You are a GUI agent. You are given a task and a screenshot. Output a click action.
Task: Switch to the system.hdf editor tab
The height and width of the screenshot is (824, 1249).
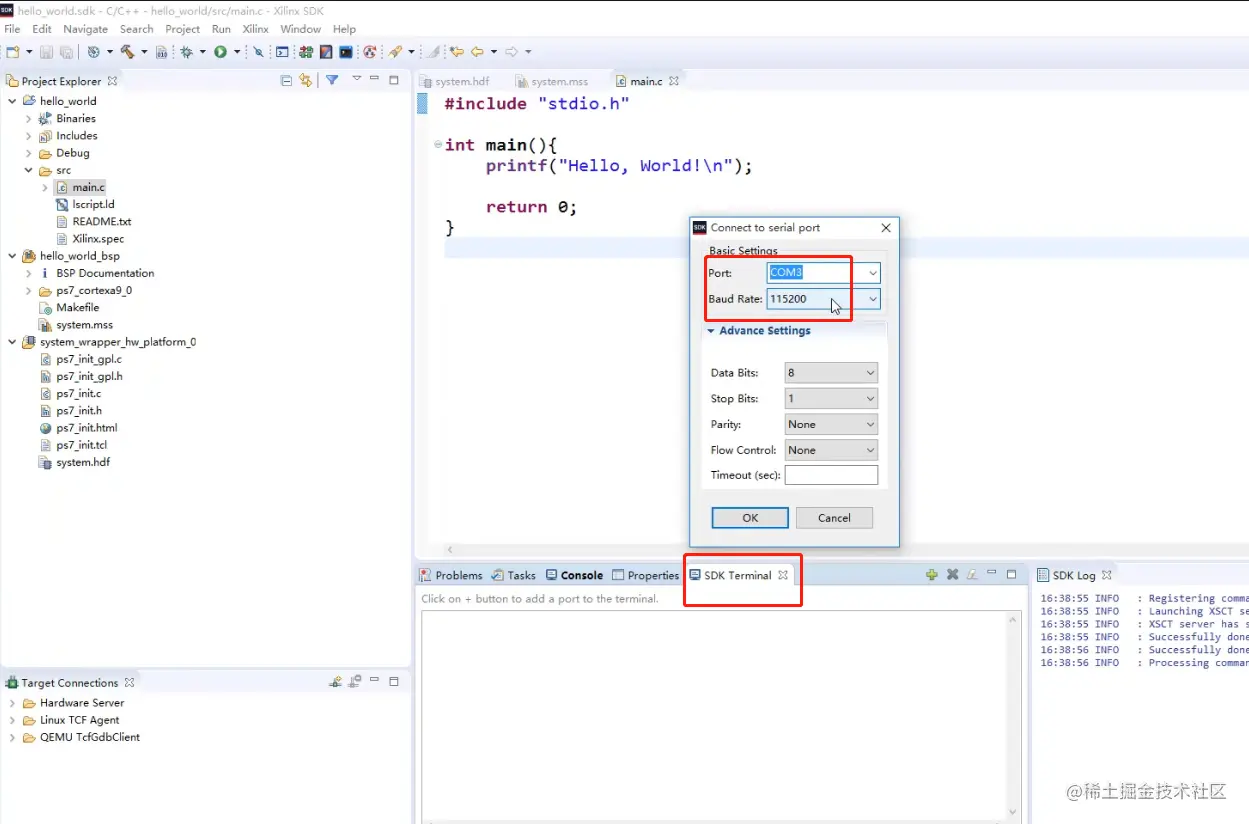coord(455,81)
